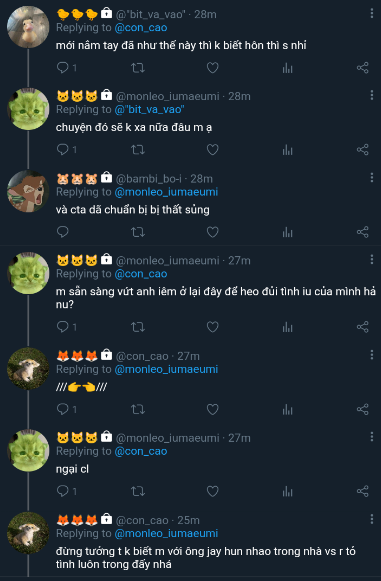Like the "ngại cl" tweet
This screenshot has height=581, width=381.
[x=212, y=491]
